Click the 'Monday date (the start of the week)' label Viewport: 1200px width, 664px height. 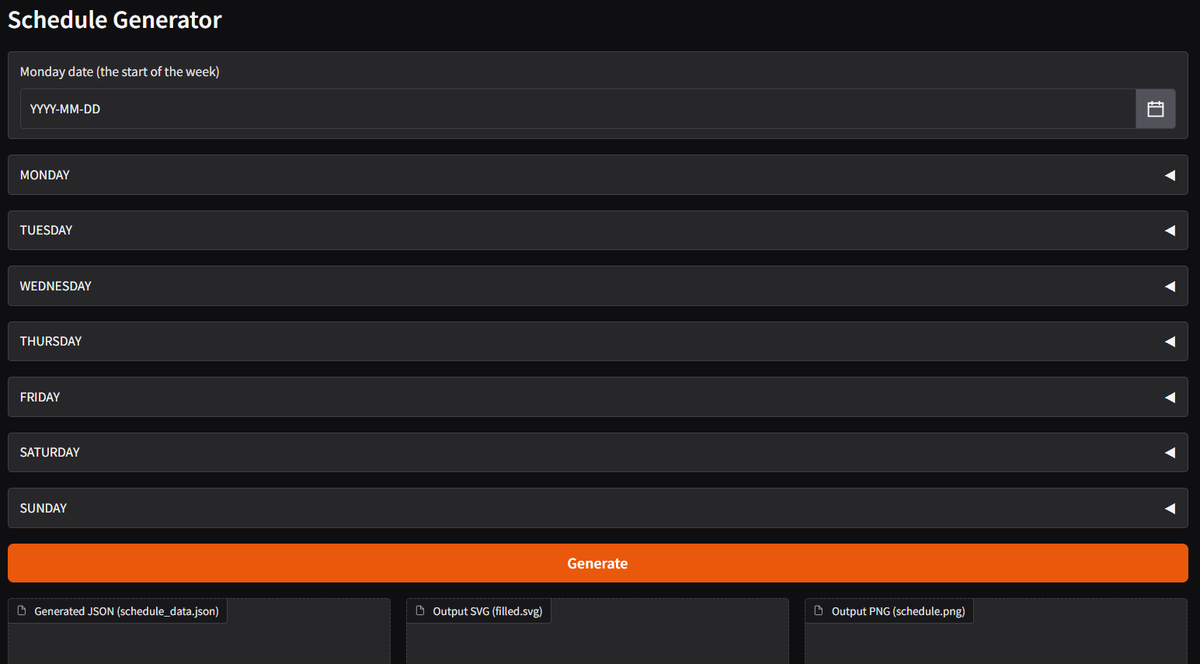click(x=120, y=72)
